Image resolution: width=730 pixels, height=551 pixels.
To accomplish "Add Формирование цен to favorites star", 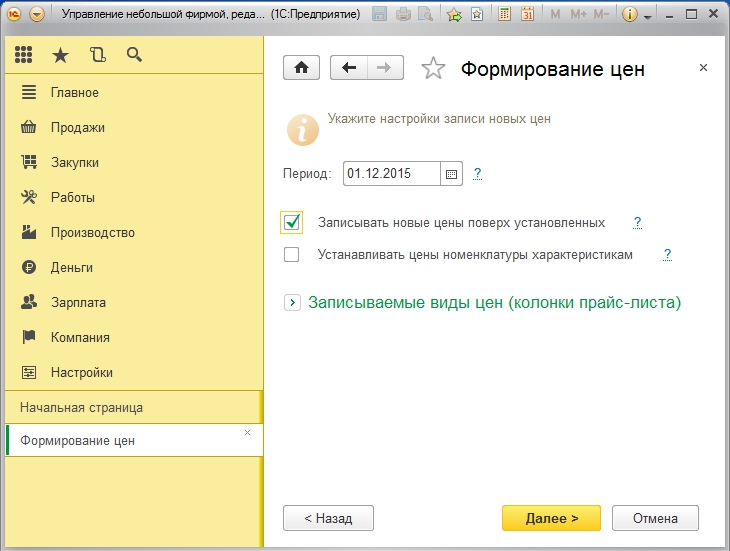I will pos(433,68).
